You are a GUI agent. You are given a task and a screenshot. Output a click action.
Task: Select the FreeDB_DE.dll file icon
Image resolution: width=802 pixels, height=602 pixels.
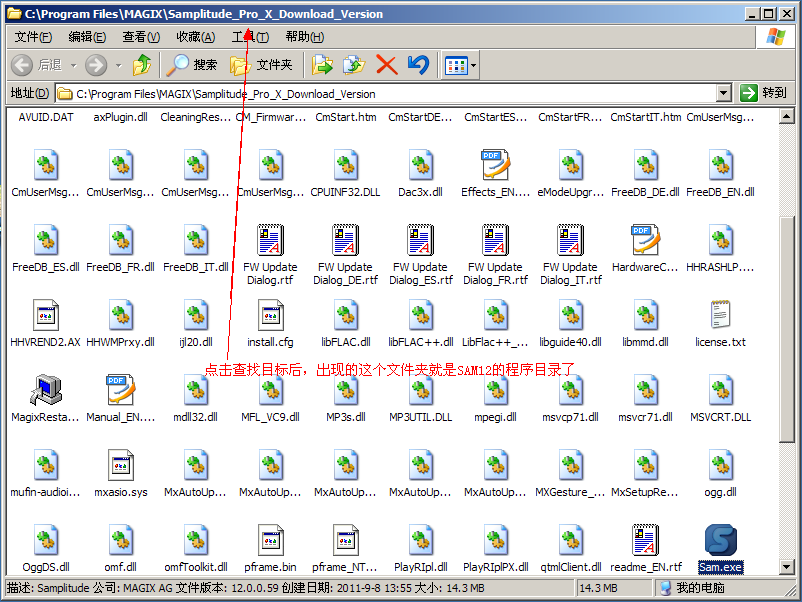click(645, 165)
